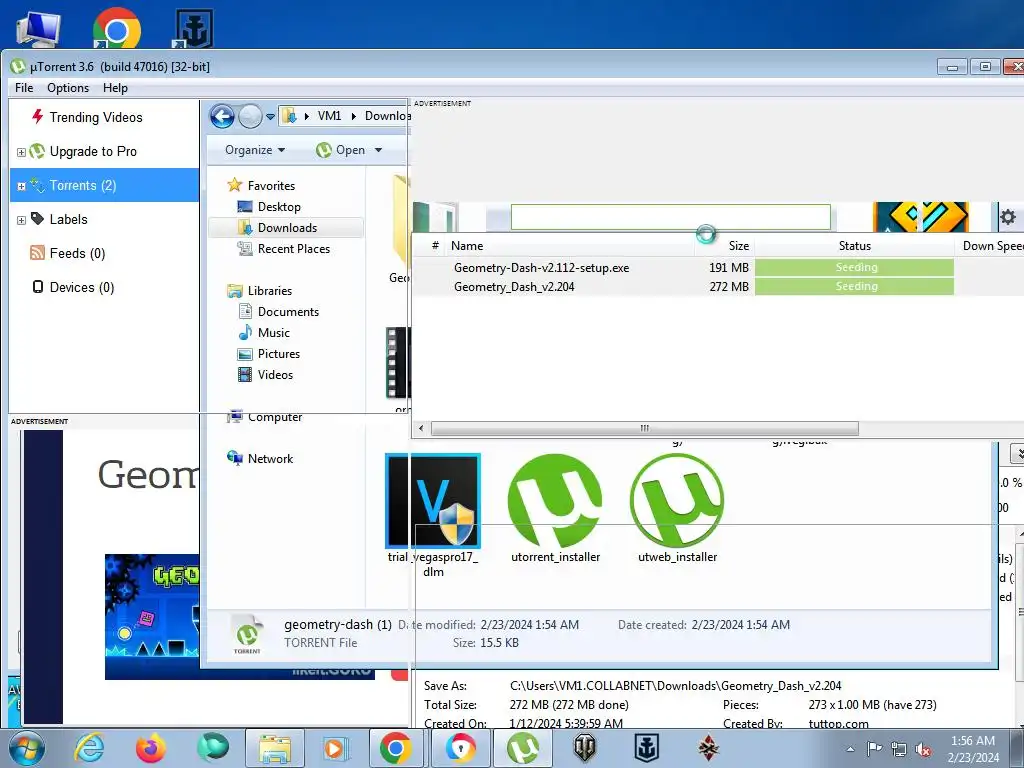Open the recent pages dropdown arrow
The image size is (1024, 768).
pyautogui.click(x=270, y=117)
